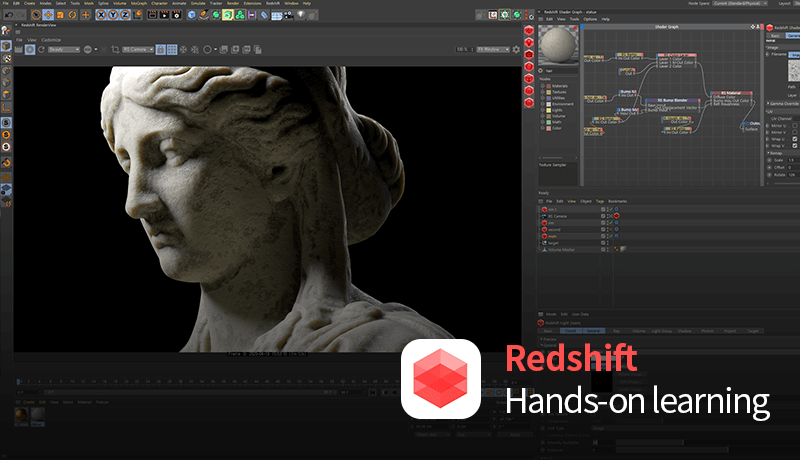Click the RenderView refresh icon
The image size is (800, 460).
(x=41, y=49)
